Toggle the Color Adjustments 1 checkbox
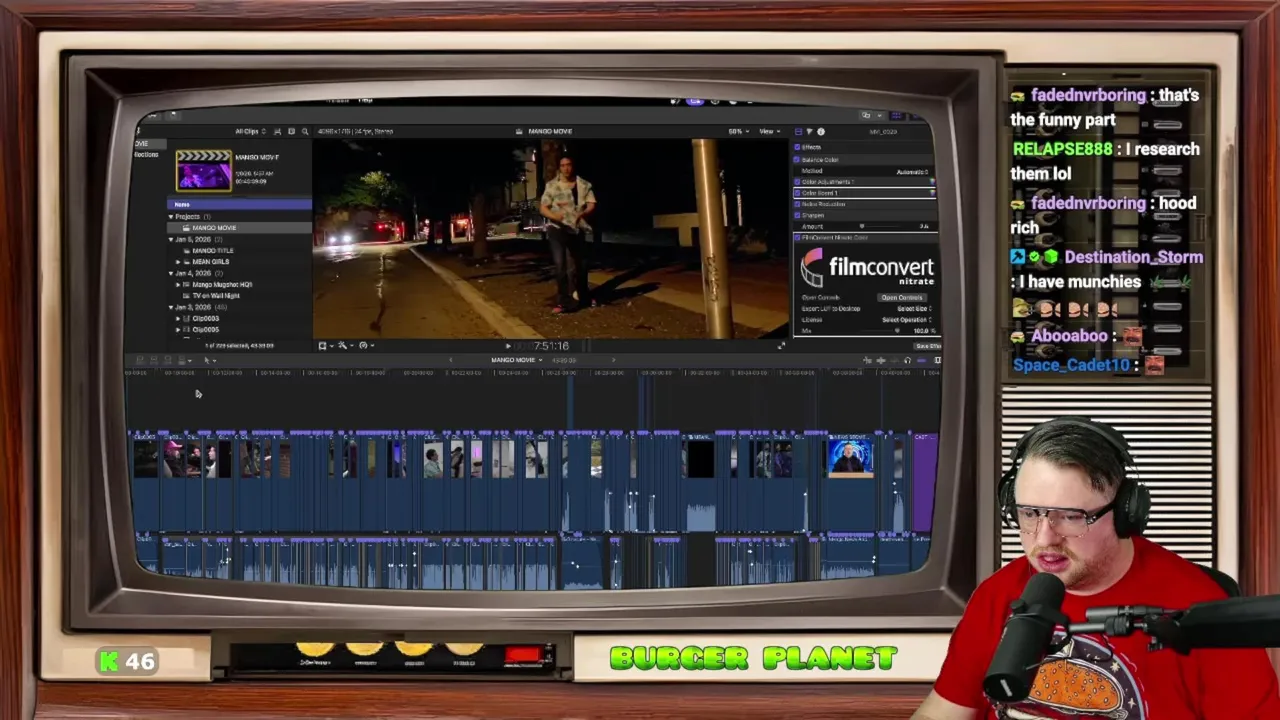1280x720 pixels. 797,182
